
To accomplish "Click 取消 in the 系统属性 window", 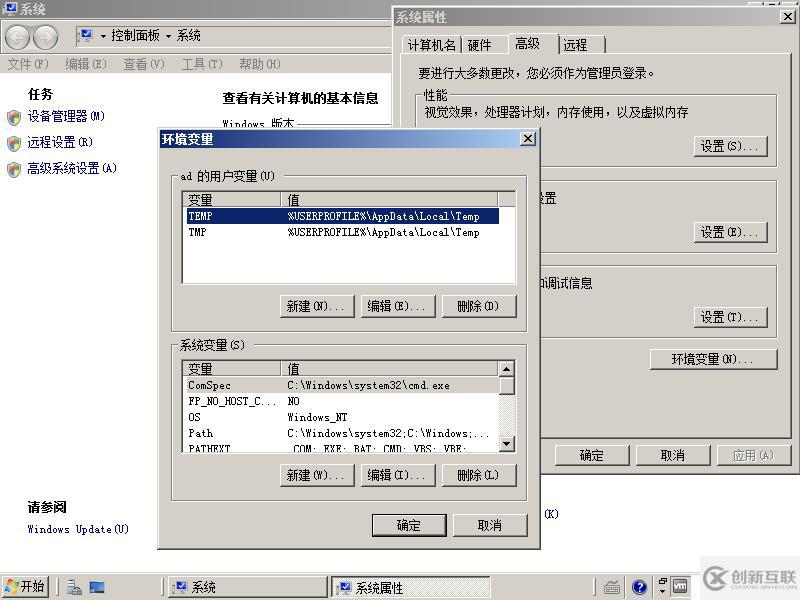I will [673, 455].
